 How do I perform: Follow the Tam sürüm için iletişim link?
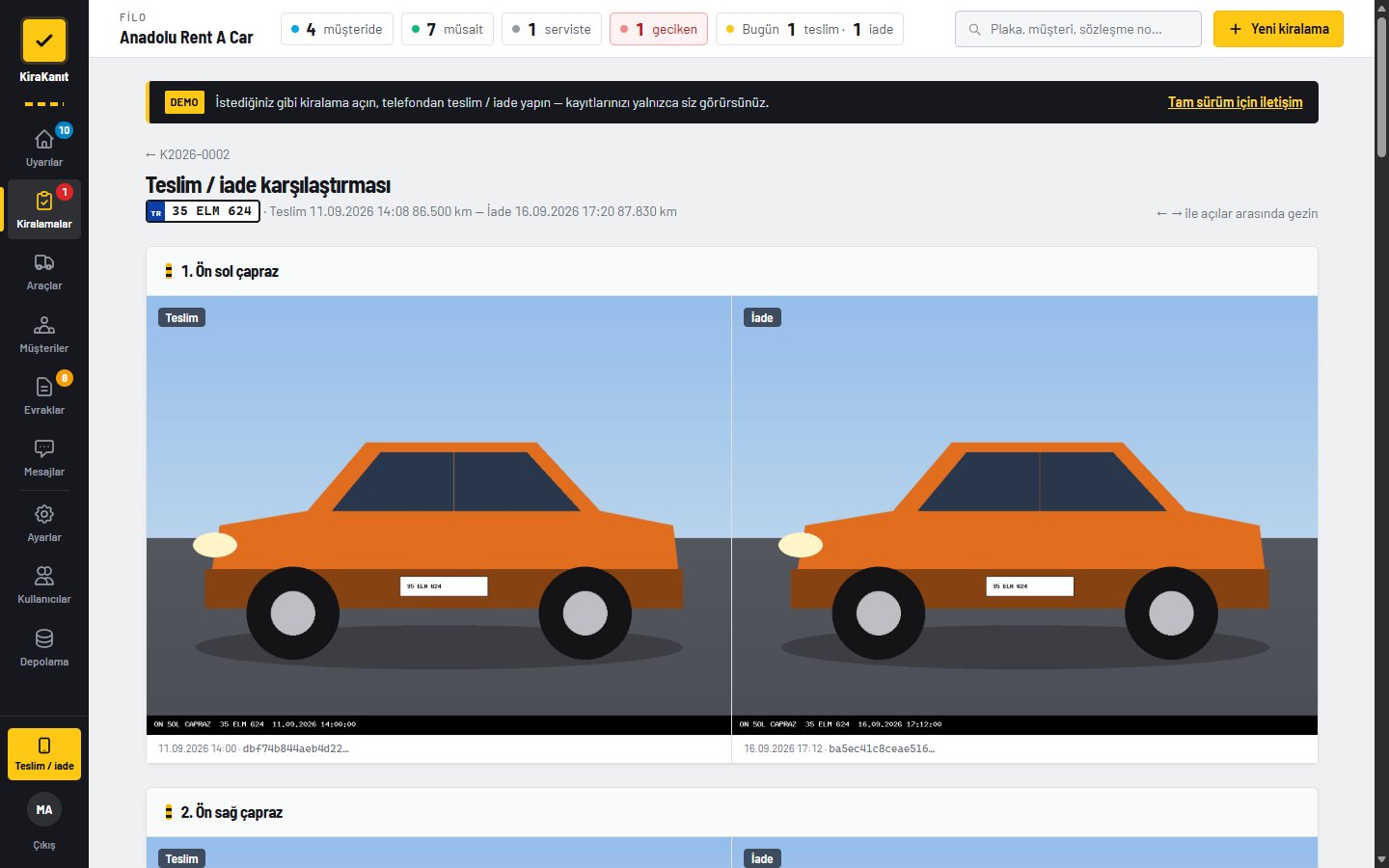click(1235, 102)
